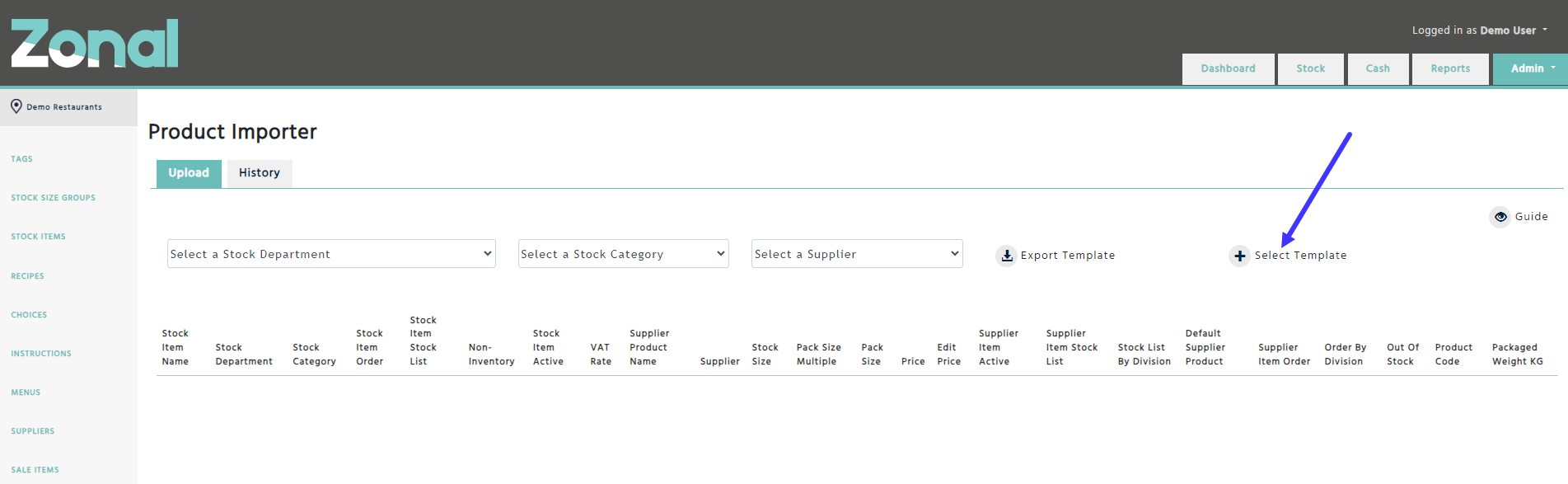Screen dimensions: 1568x484
Task: Open Suppliers in the sidebar
Action: click(x=33, y=431)
